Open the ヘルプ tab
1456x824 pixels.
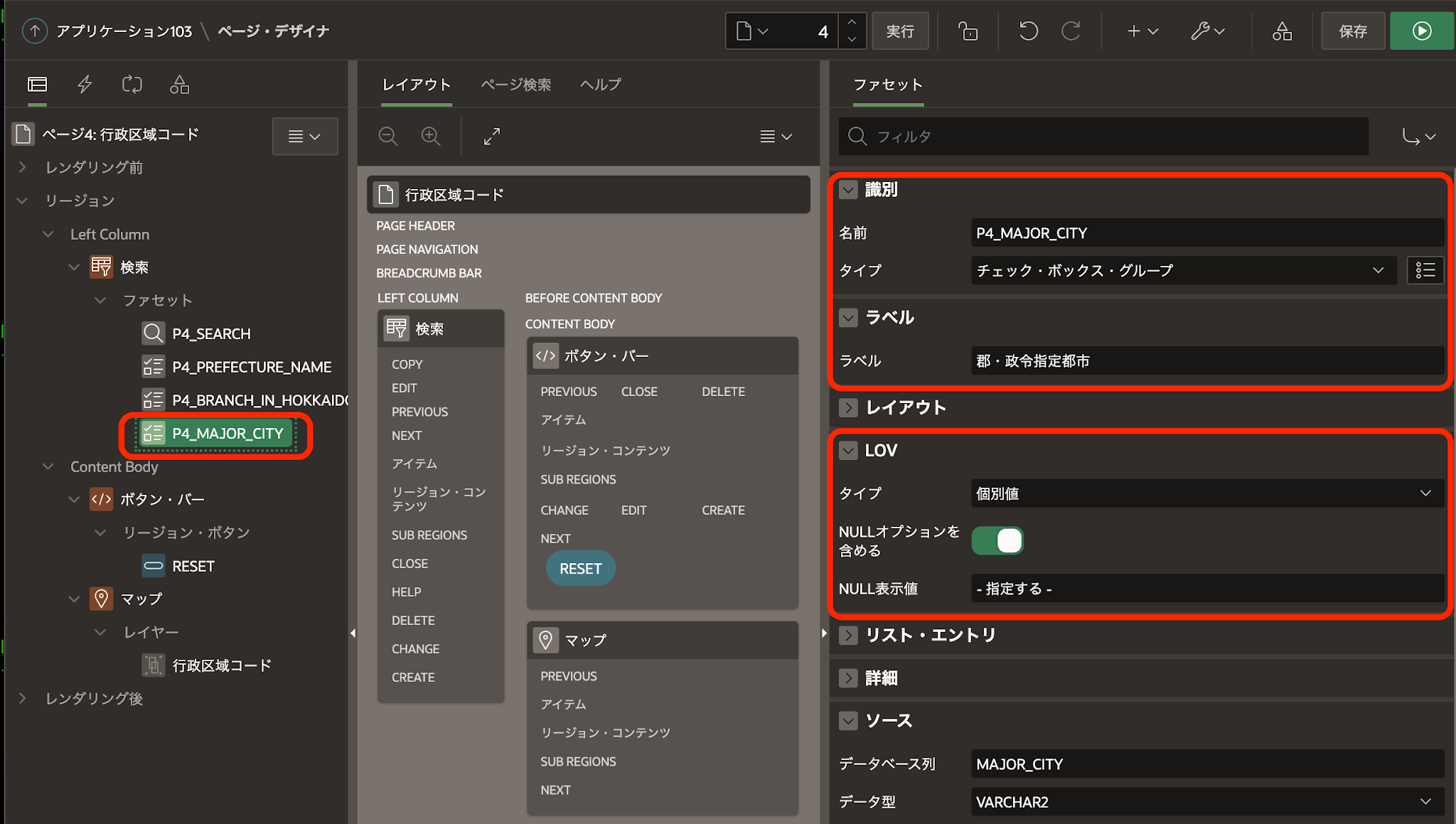[600, 85]
